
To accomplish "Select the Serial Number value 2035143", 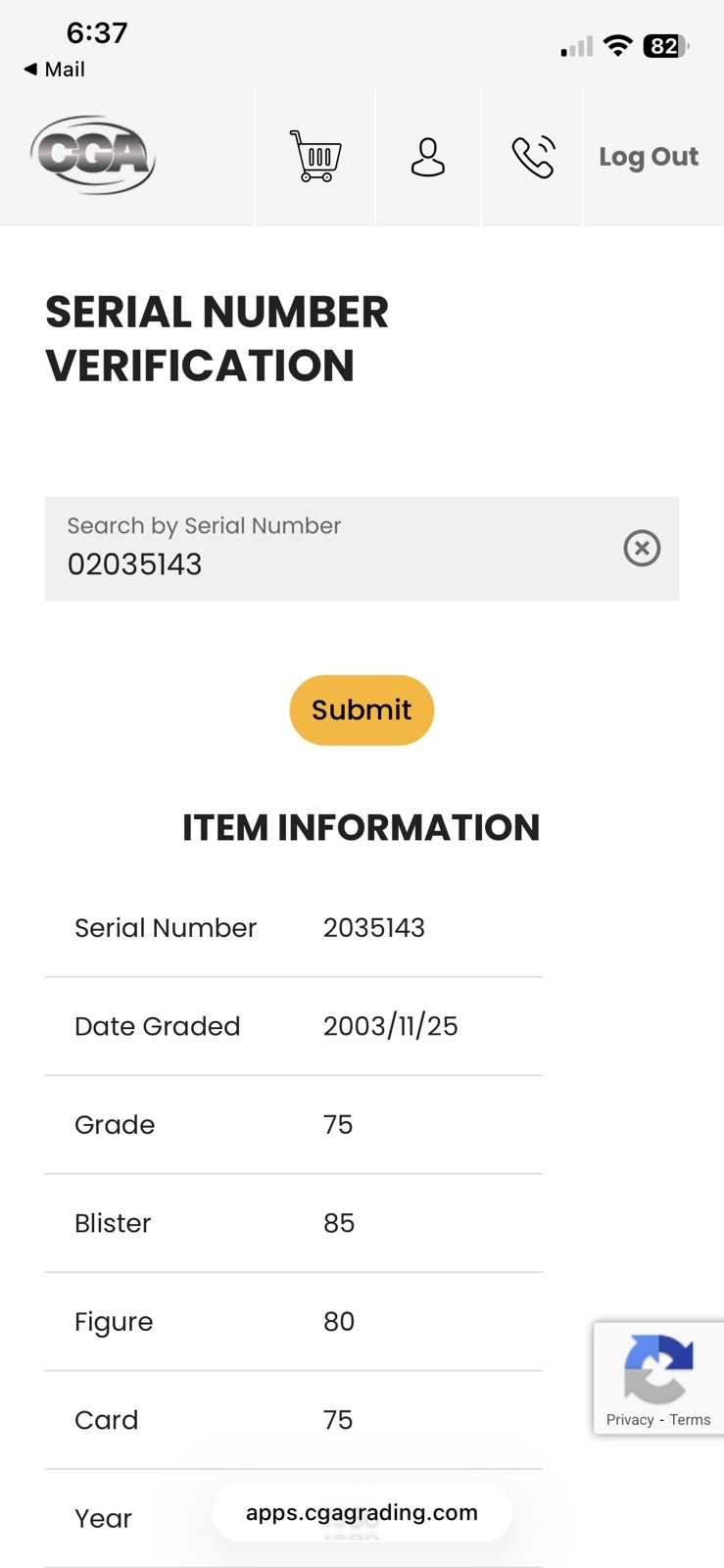I will coord(374,928).
